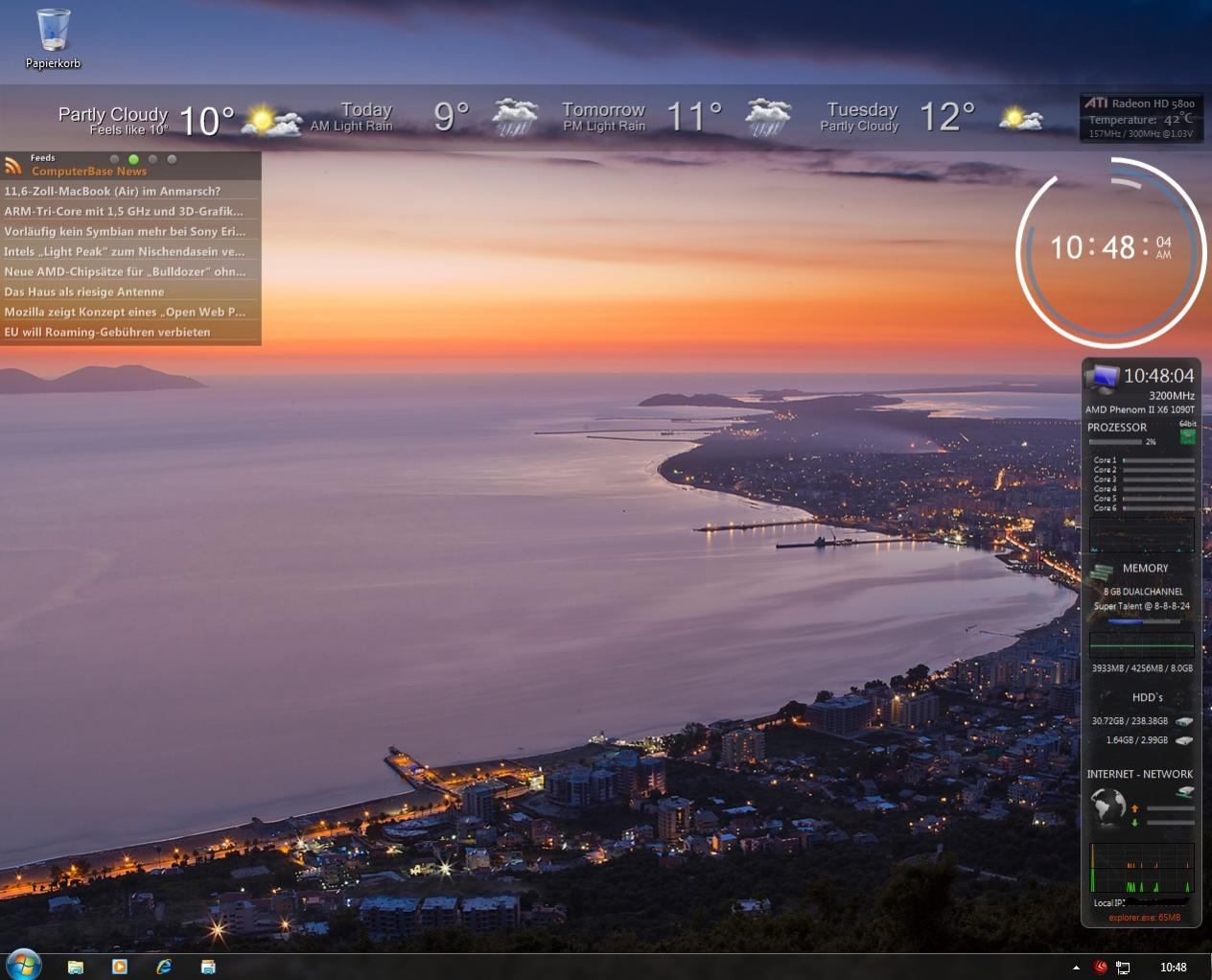Select the fourth feed page dot

172,159
